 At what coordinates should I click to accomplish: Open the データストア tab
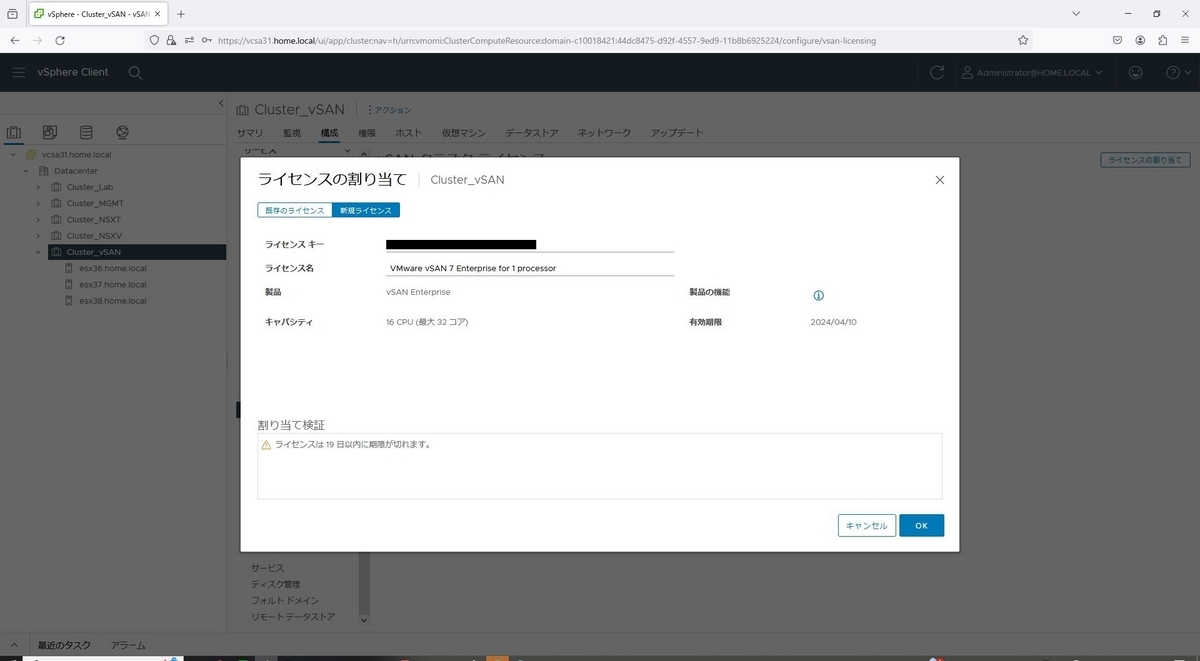[x=532, y=133]
